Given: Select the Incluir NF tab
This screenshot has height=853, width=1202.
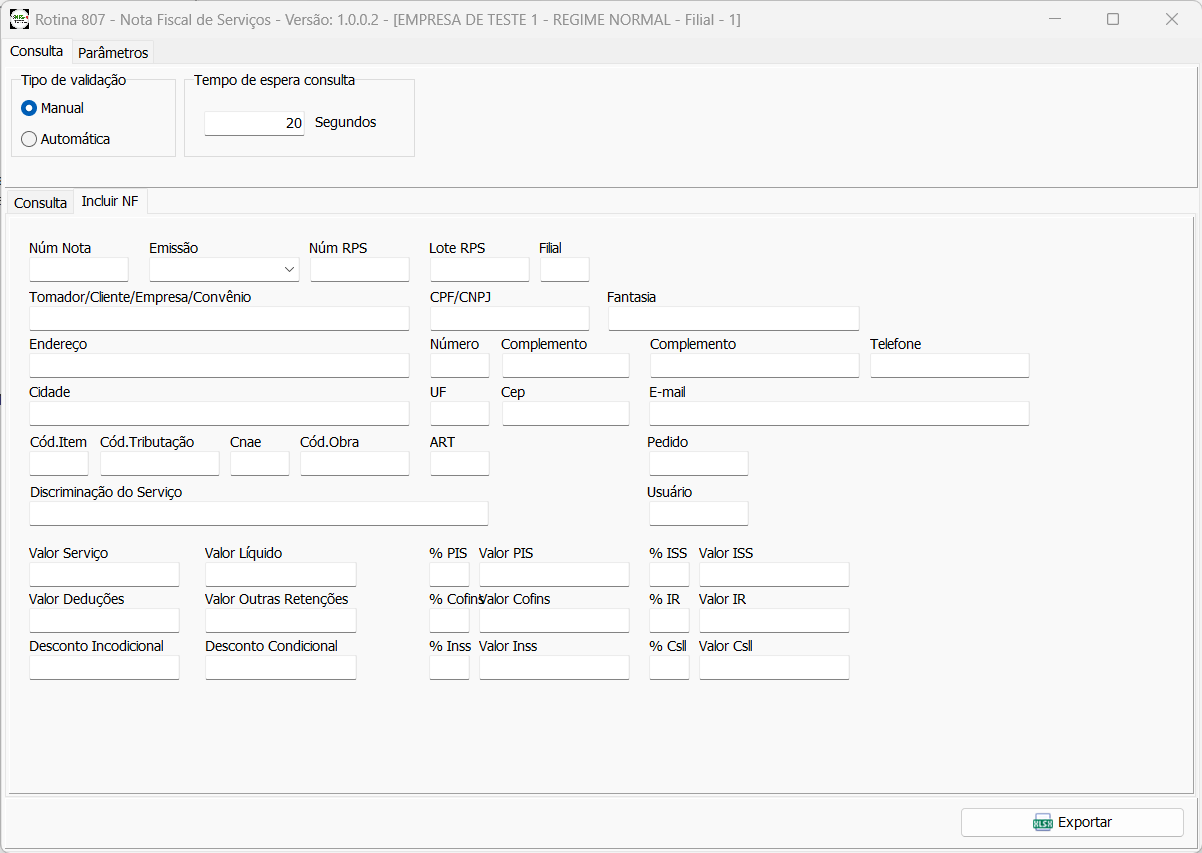Looking at the screenshot, I should [x=110, y=201].
